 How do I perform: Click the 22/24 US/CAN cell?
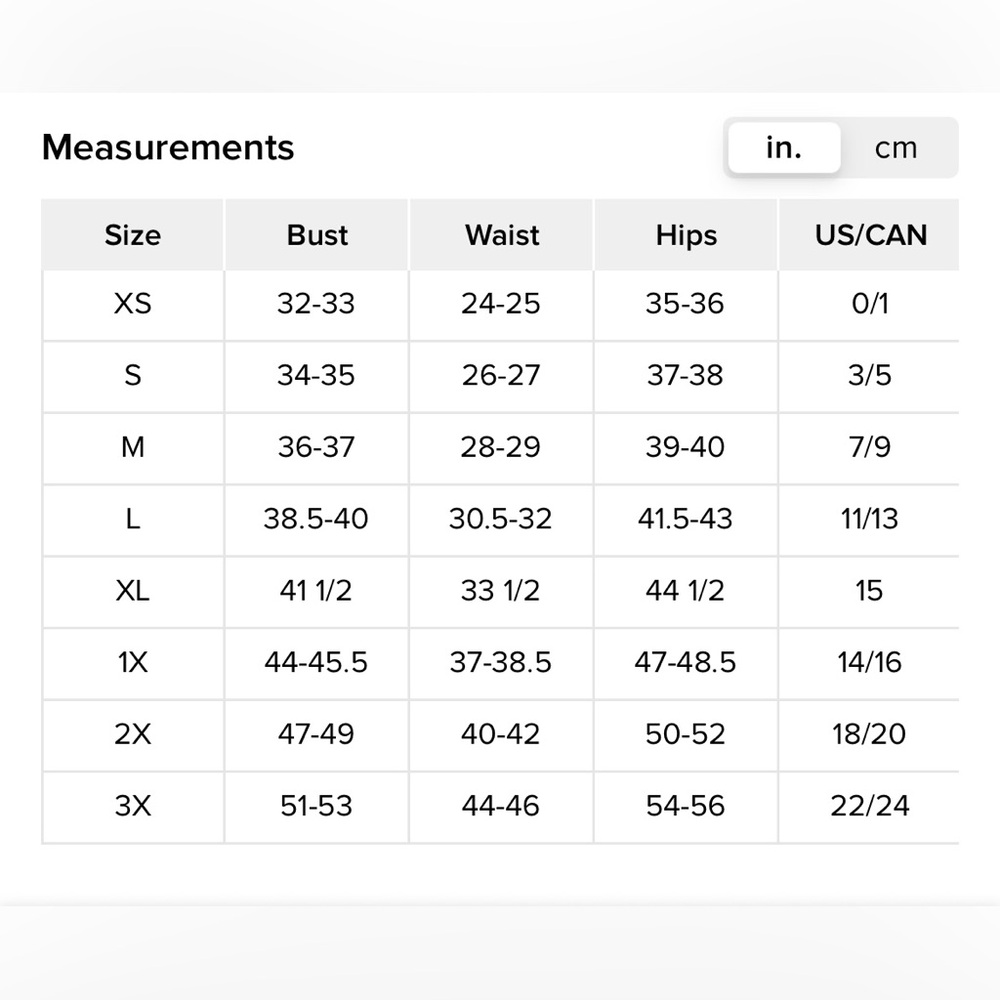click(x=870, y=806)
